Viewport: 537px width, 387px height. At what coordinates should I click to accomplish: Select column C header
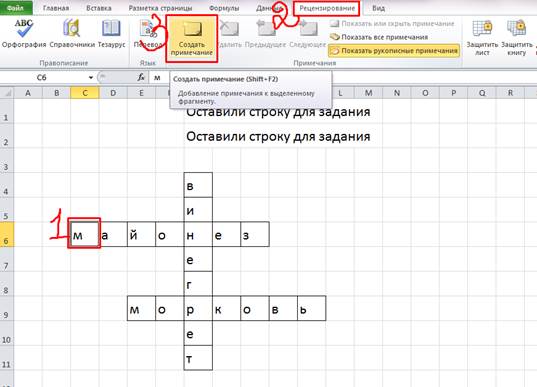tap(85, 93)
